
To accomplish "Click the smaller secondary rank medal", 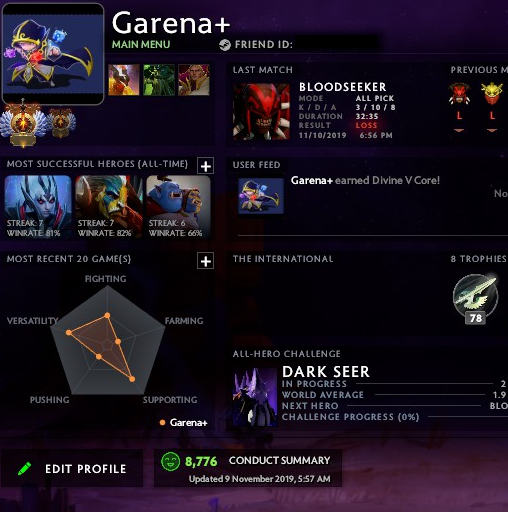I will pyautogui.click(x=61, y=122).
